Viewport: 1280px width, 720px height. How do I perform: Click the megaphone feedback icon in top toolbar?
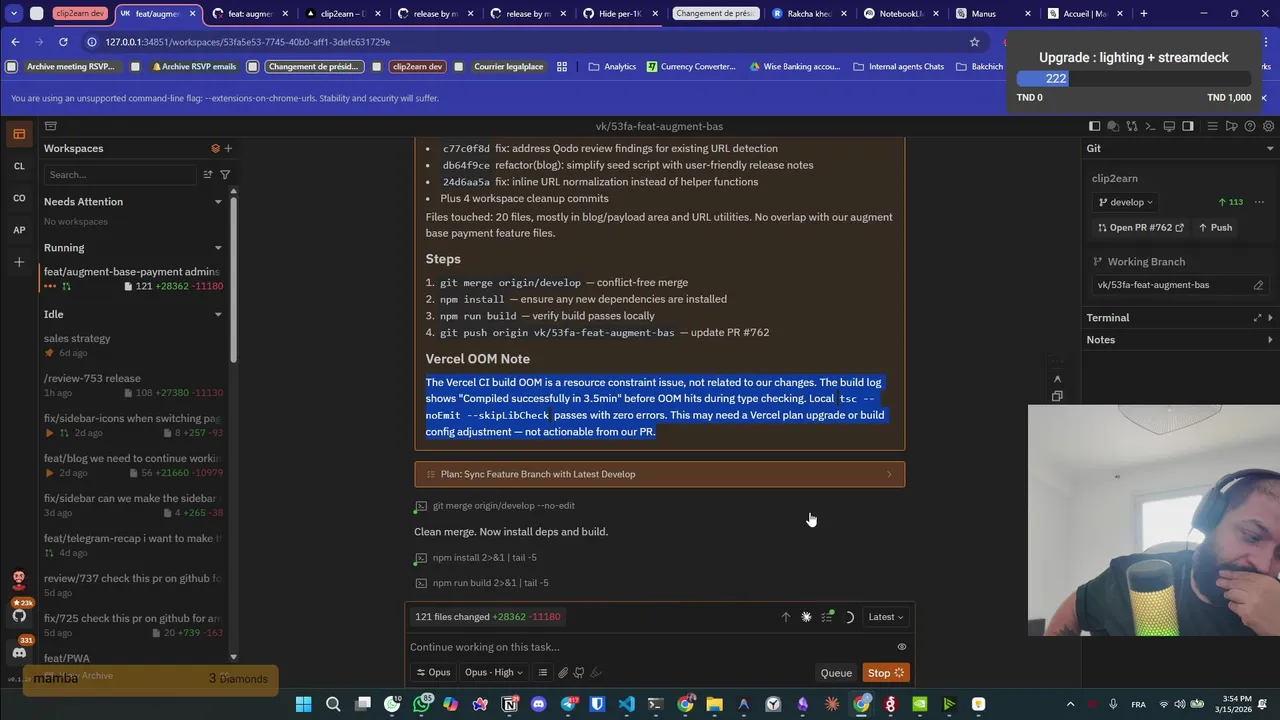coord(1231,126)
